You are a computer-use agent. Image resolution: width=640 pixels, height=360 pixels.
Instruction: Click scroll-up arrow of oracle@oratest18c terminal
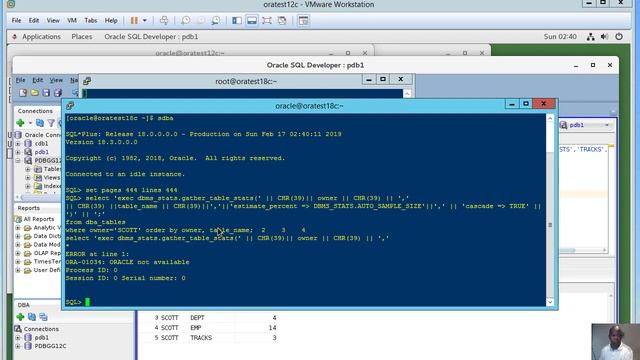point(550,118)
